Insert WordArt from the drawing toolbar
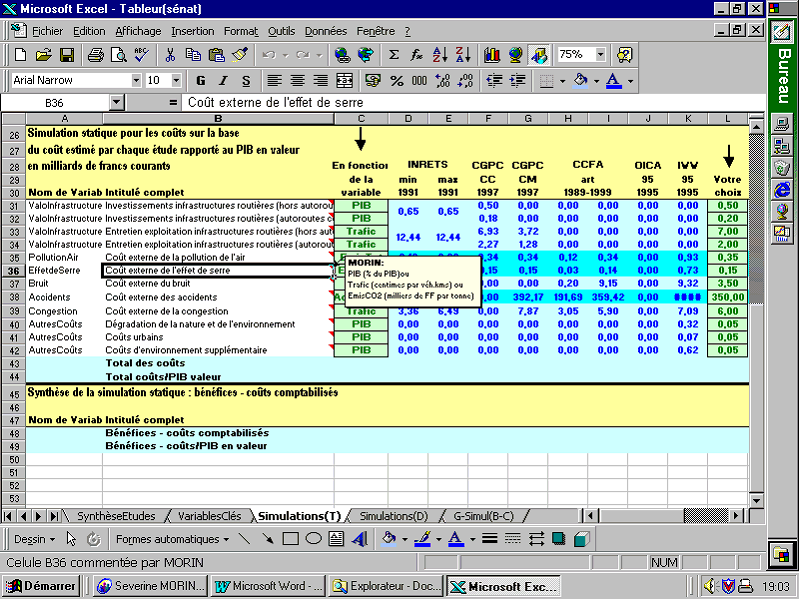The image size is (799, 599). pos(361,539)
